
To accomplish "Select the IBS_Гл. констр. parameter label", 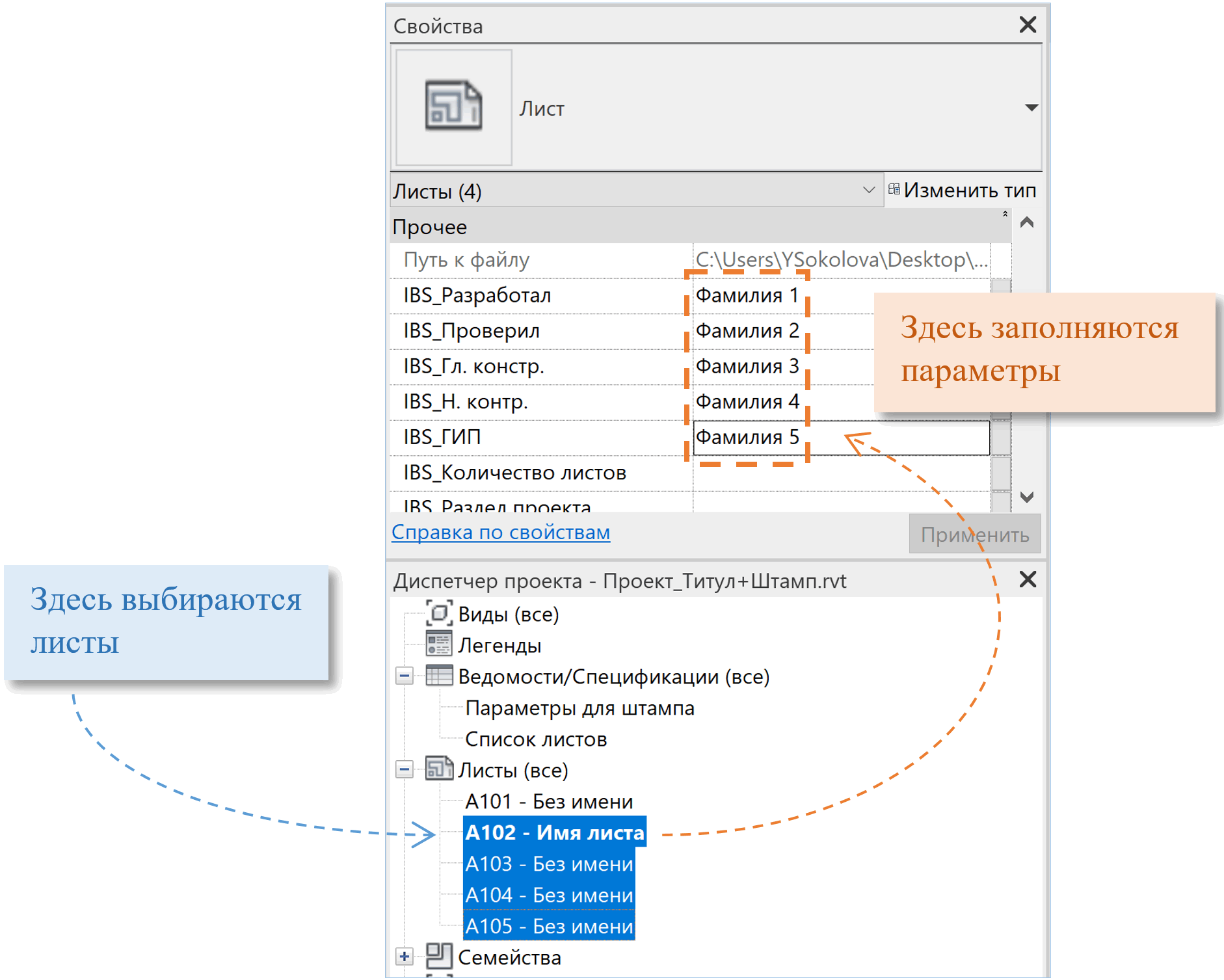I will pos(473,367).
